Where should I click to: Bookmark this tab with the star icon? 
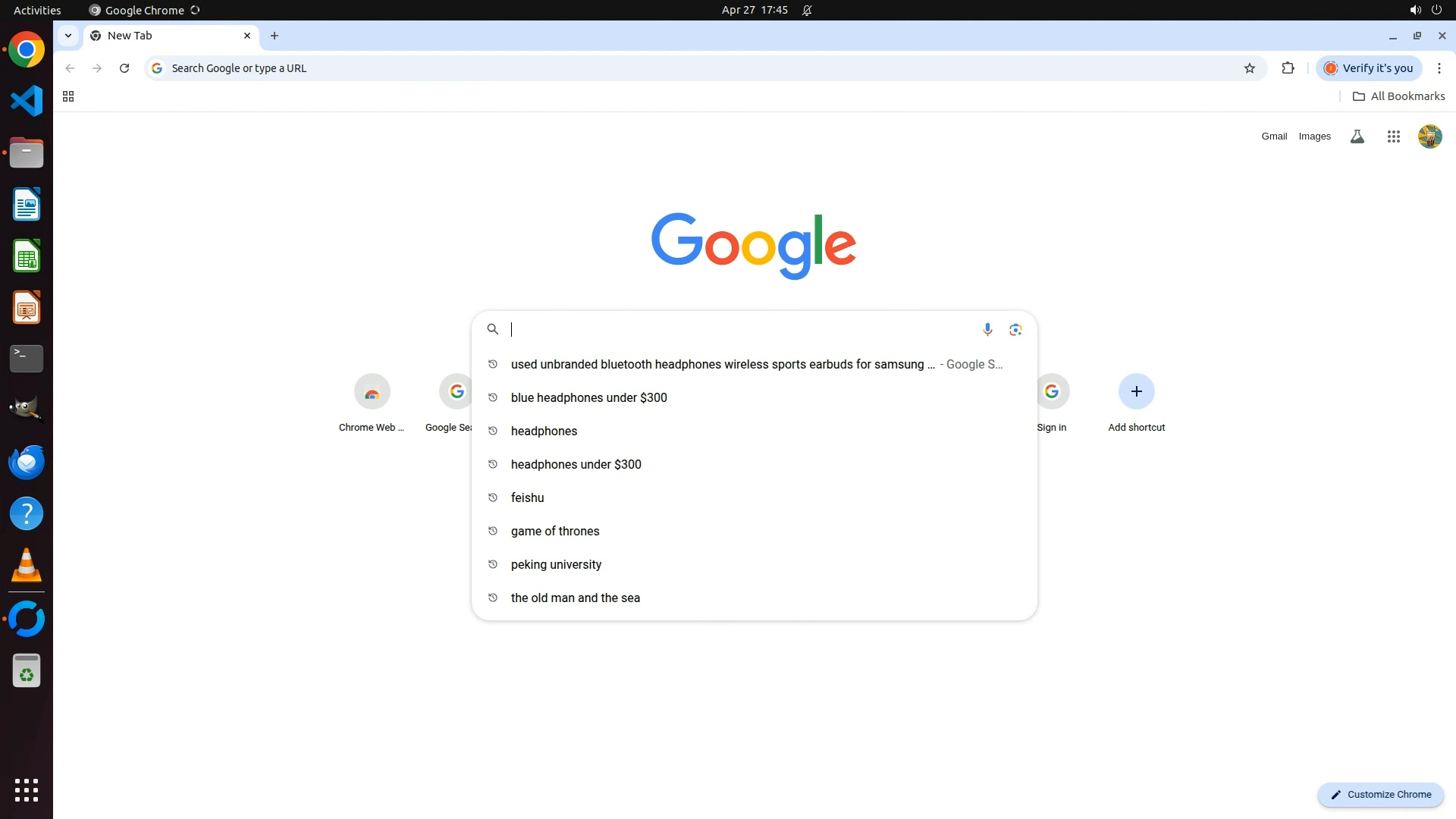point(1250,68)
